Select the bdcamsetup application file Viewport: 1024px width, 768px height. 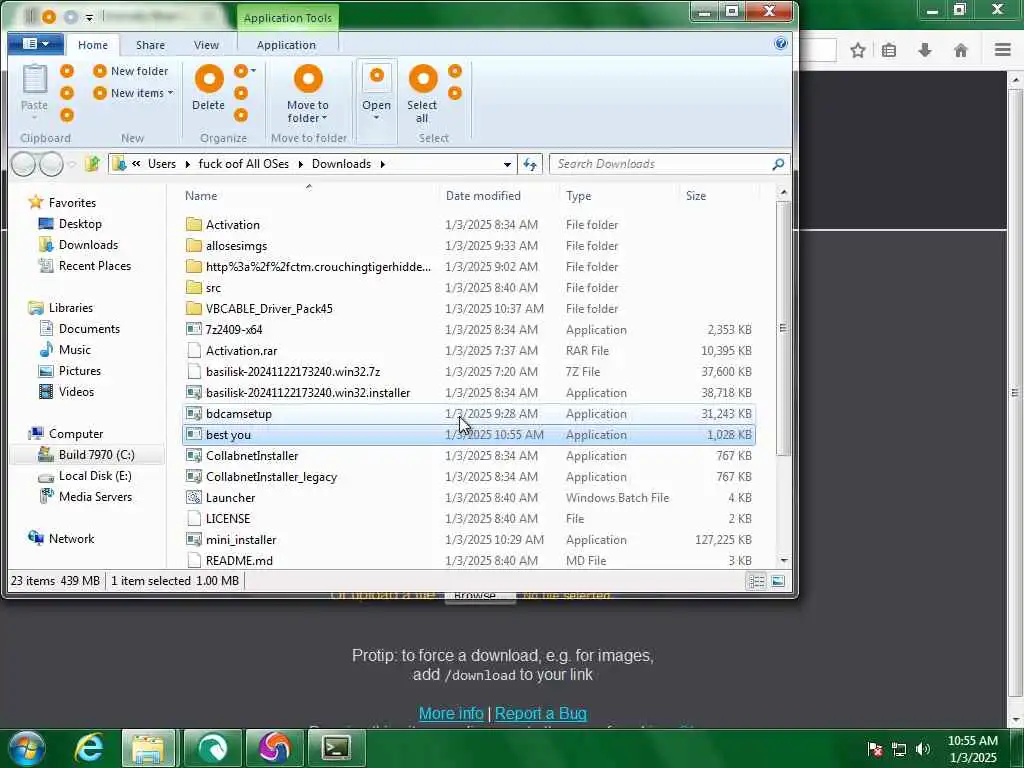(x=469, y=414)
